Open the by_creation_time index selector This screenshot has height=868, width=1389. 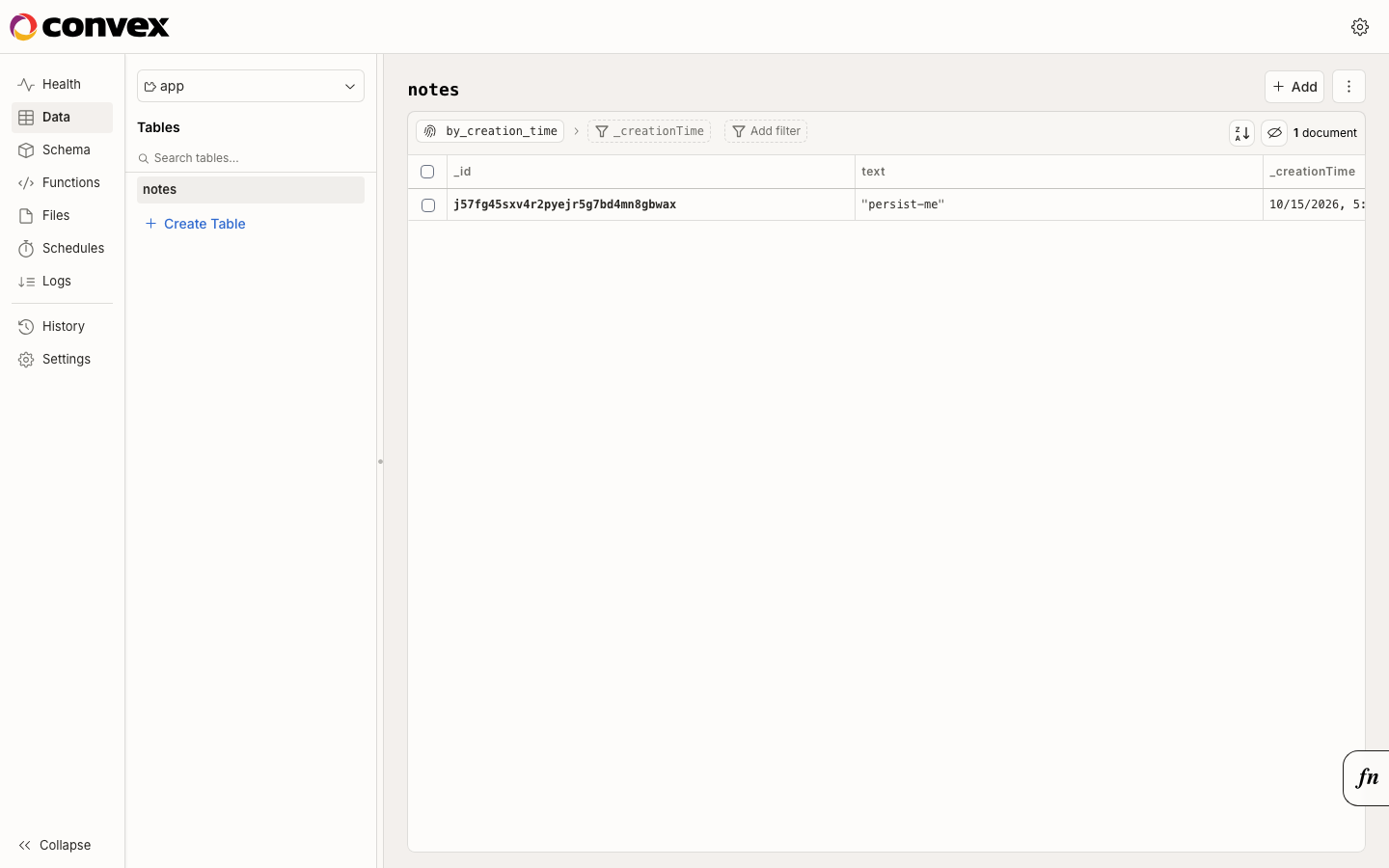point(490,131)
